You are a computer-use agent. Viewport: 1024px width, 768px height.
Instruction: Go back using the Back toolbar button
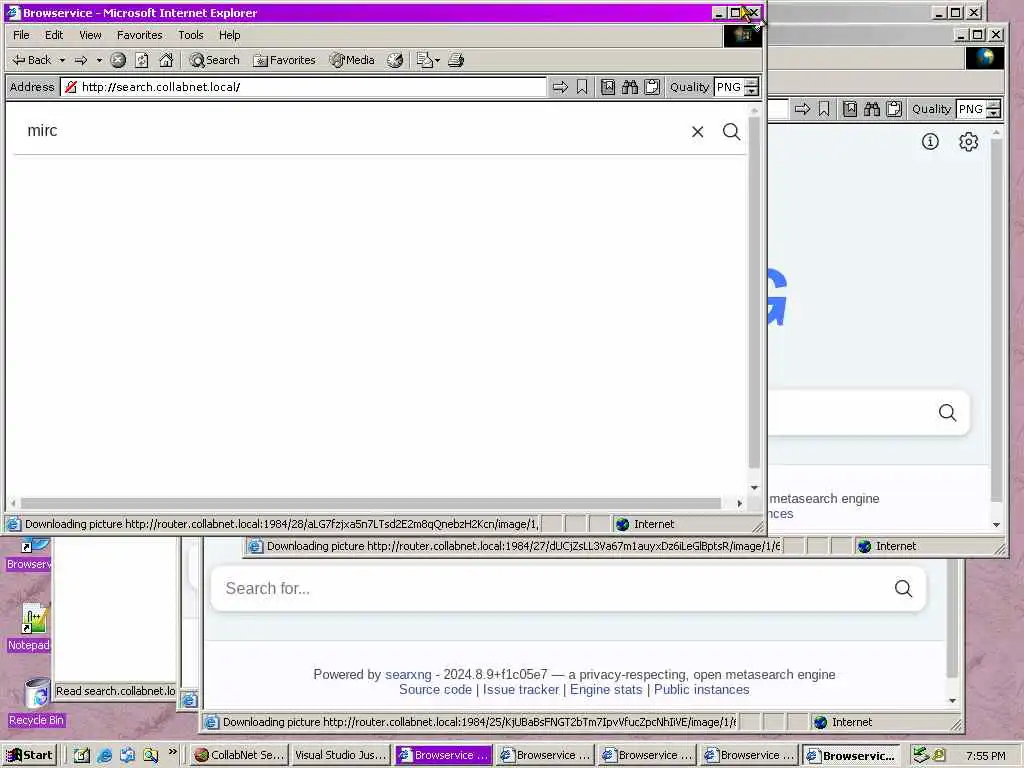[31, 60]
